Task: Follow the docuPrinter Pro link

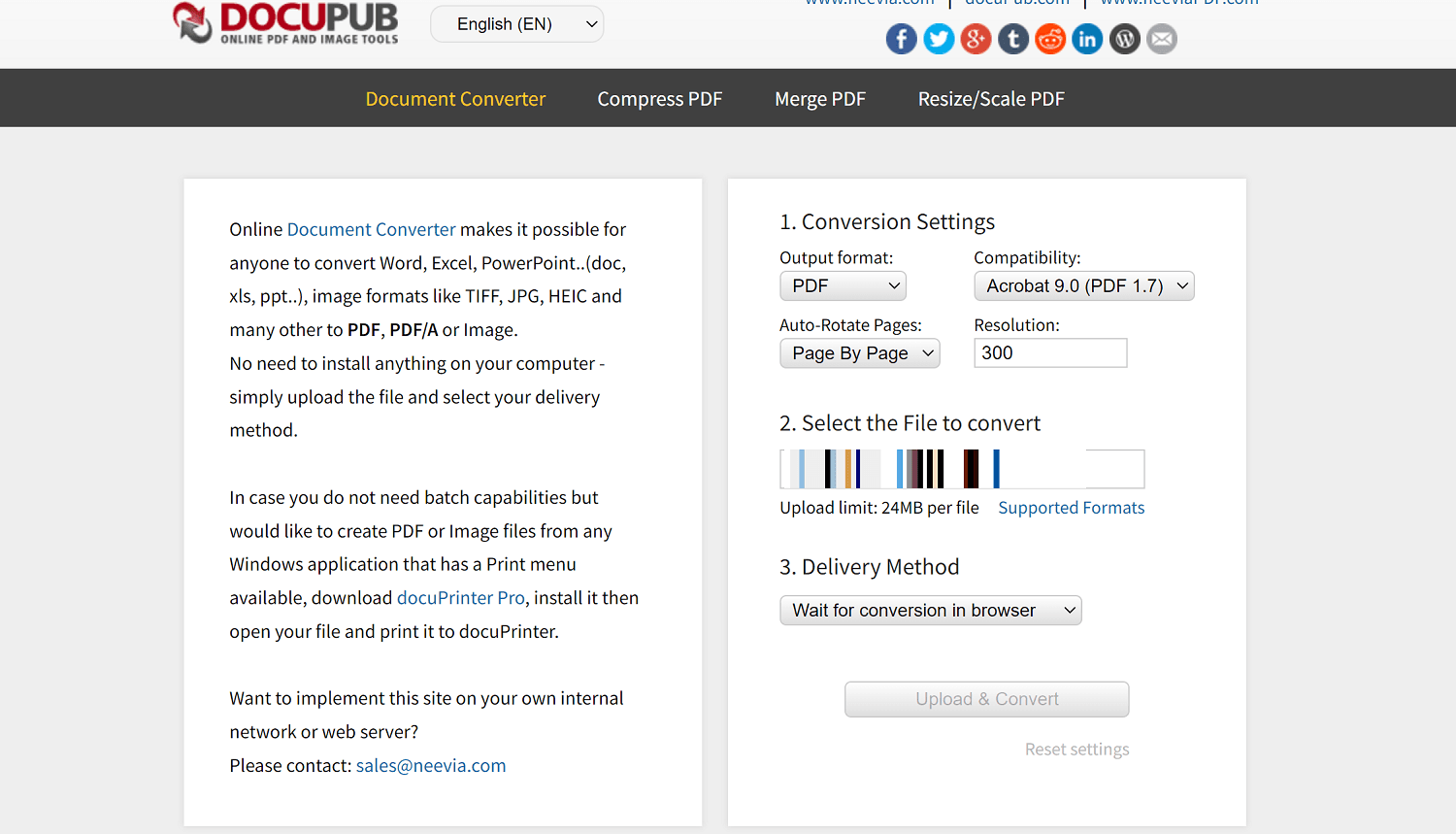Action: click(x=461, y=598)
